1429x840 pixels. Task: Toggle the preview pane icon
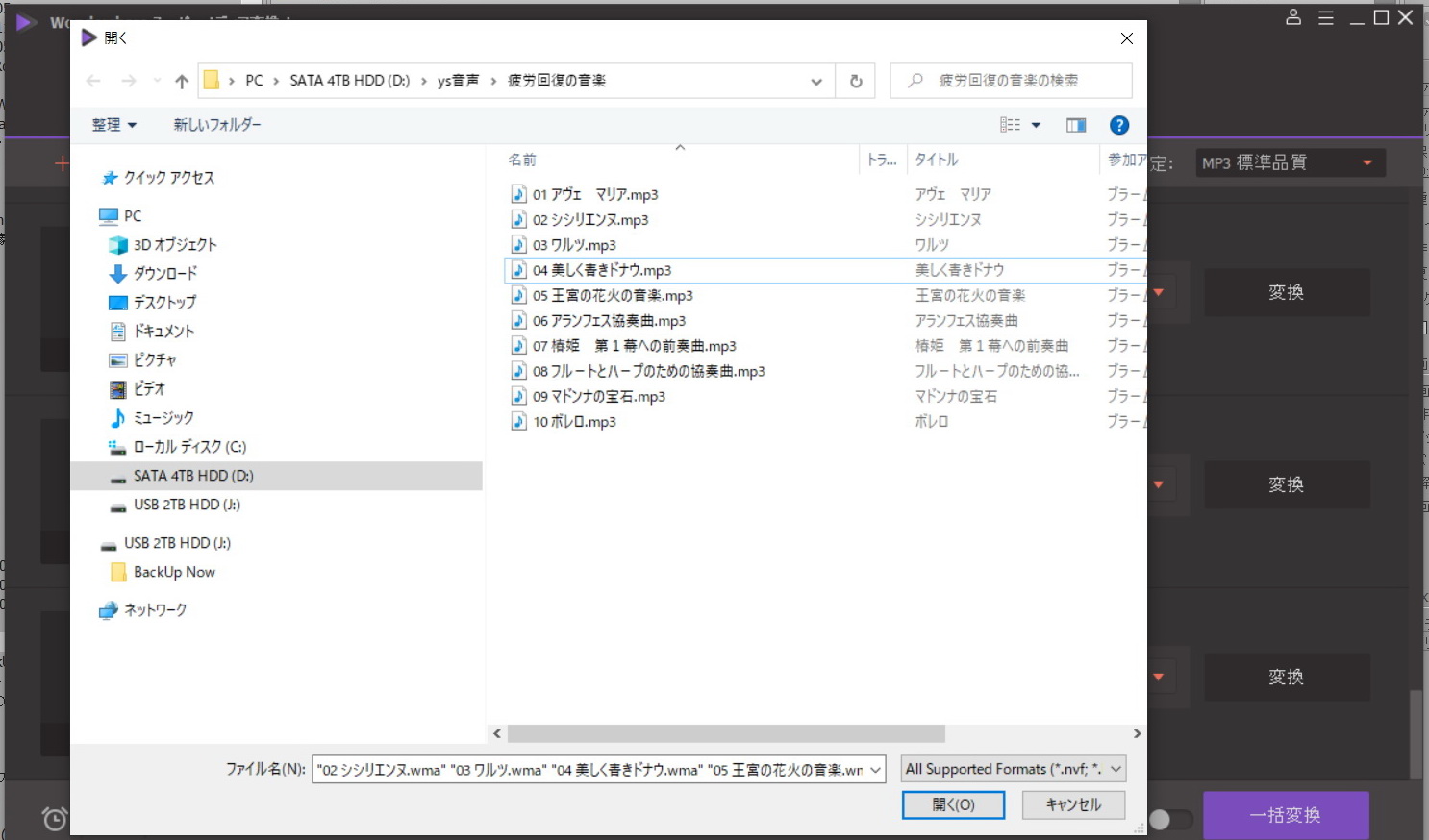(1075, 125)
